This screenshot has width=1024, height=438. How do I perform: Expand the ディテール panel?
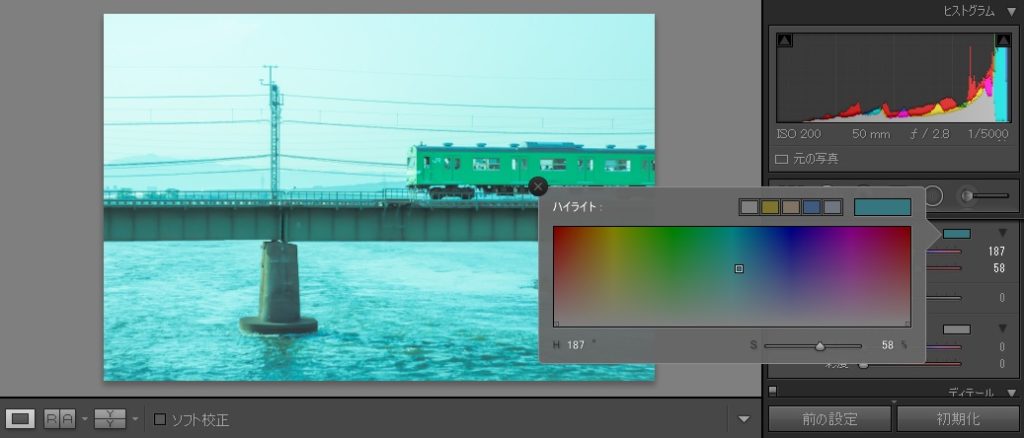pos(1011,393)
